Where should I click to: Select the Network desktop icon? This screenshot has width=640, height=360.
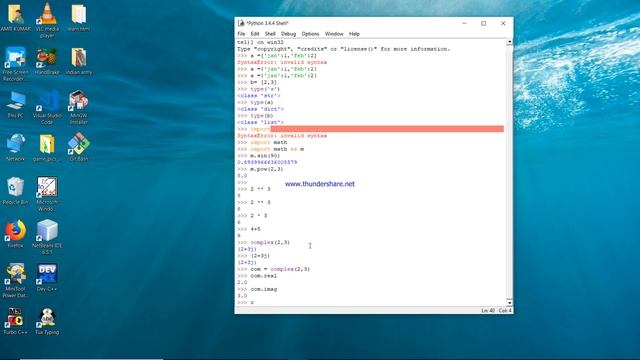16,148
